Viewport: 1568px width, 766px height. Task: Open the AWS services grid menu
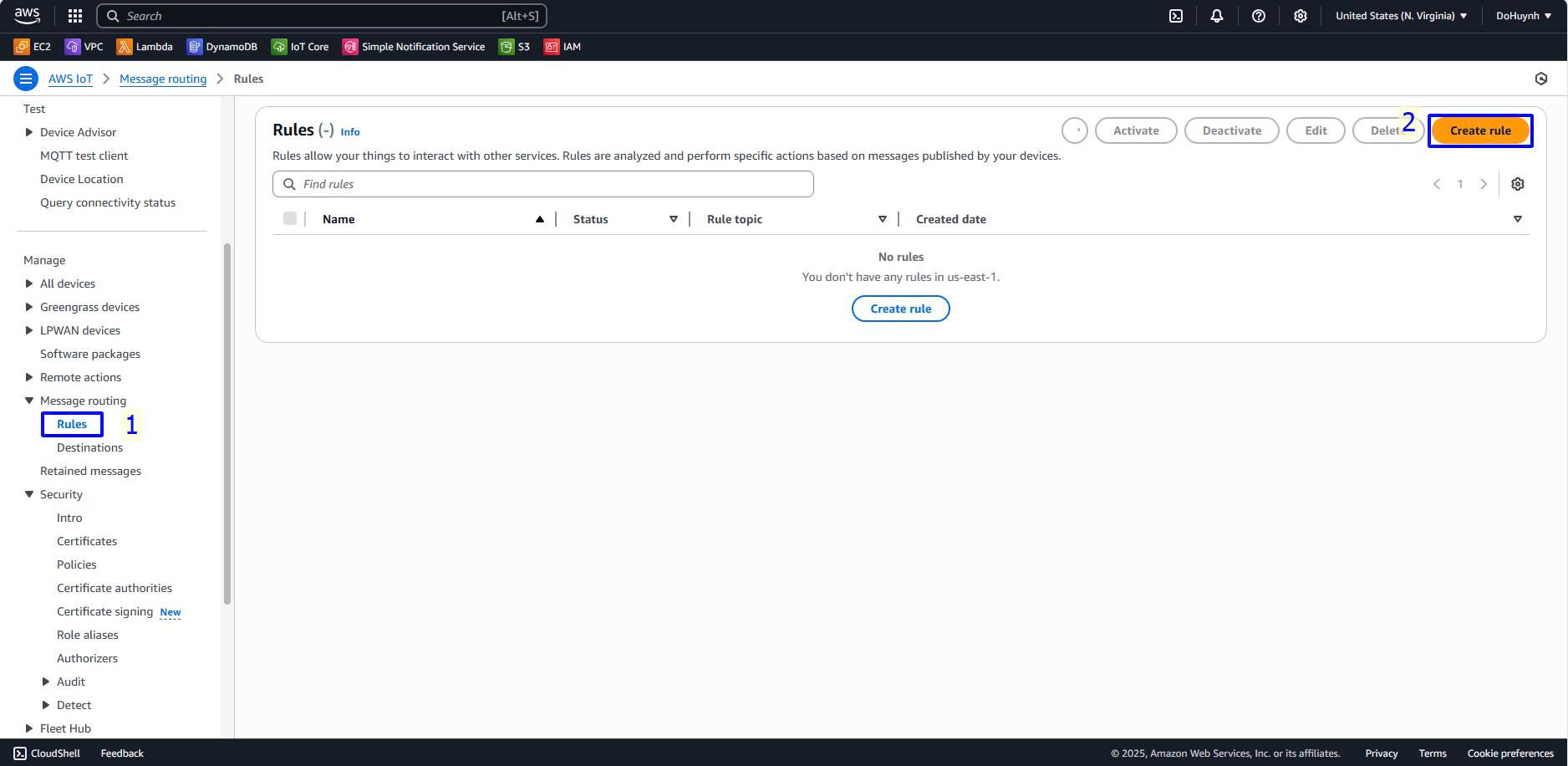coord(74,16)
